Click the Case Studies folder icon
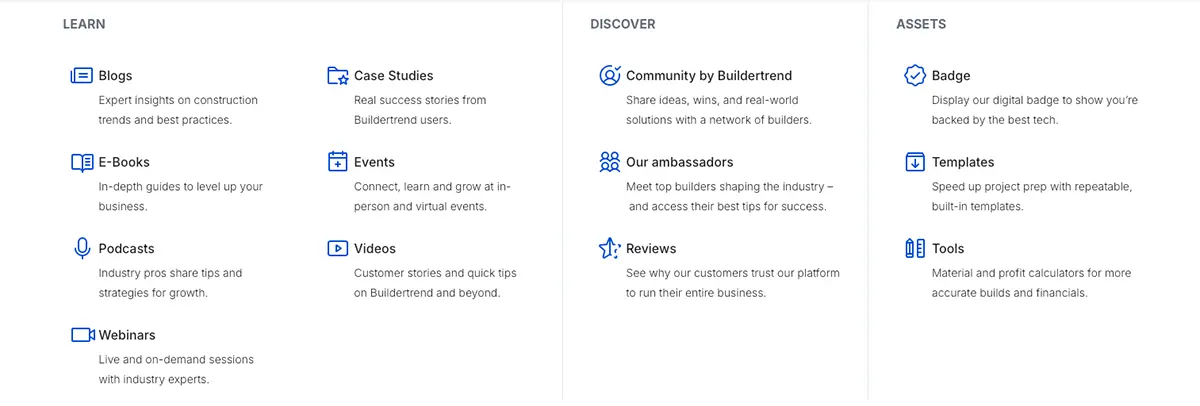1200x406 pixels. click(x=338, y=76)
